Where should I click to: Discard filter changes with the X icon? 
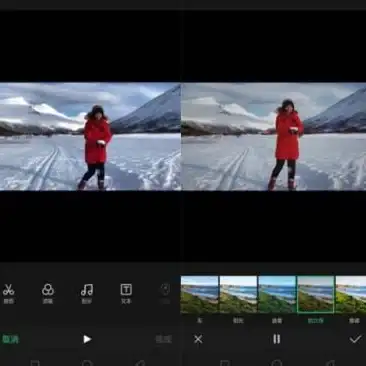point(198,339)
